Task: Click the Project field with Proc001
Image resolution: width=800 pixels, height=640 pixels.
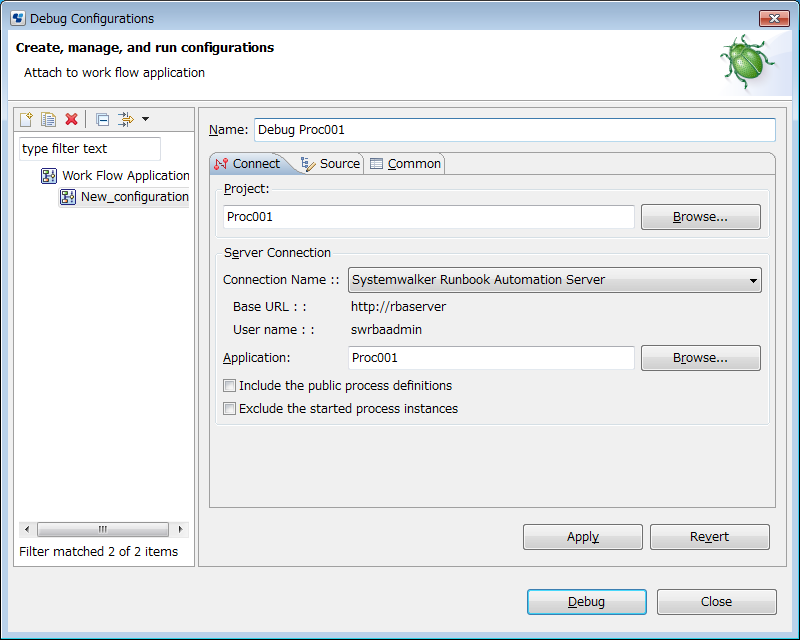Action: pyautogui.click(x=429, y=217)
